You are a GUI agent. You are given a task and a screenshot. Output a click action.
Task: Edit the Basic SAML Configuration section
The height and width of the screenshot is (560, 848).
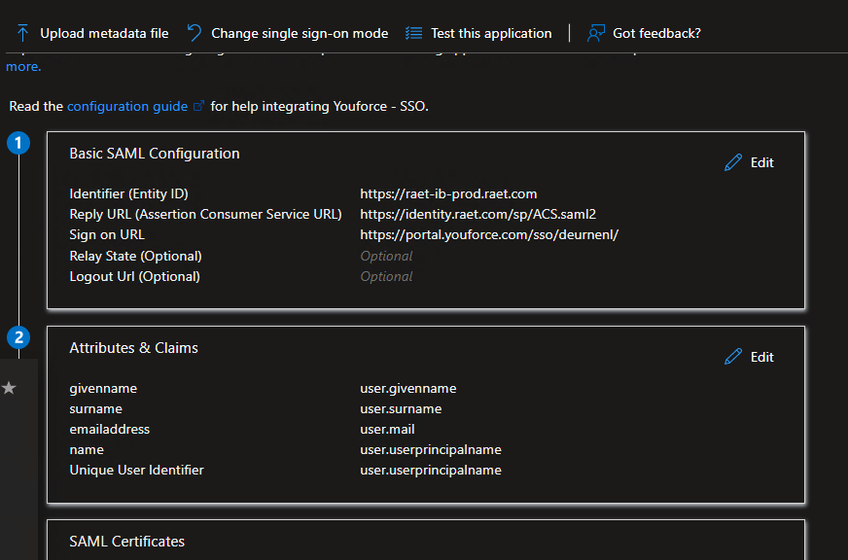click(761, 162)
